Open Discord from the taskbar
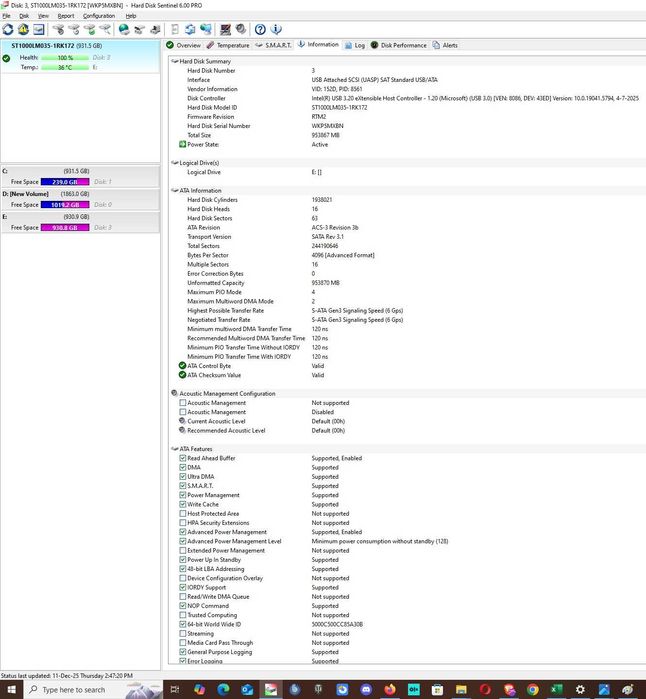Screen dimensions: 646x699 tap(366, 690)
